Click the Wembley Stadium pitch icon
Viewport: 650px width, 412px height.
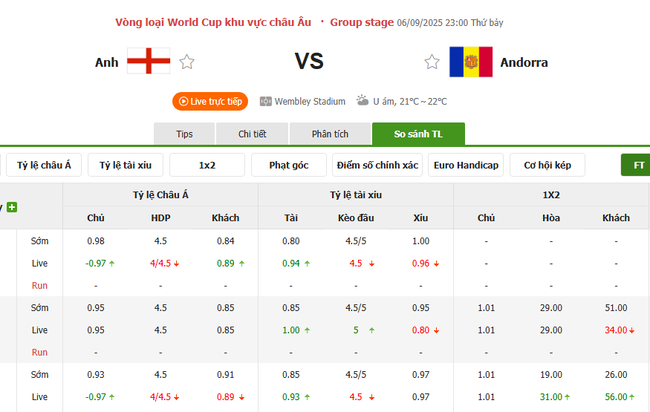tap(265, 101)
